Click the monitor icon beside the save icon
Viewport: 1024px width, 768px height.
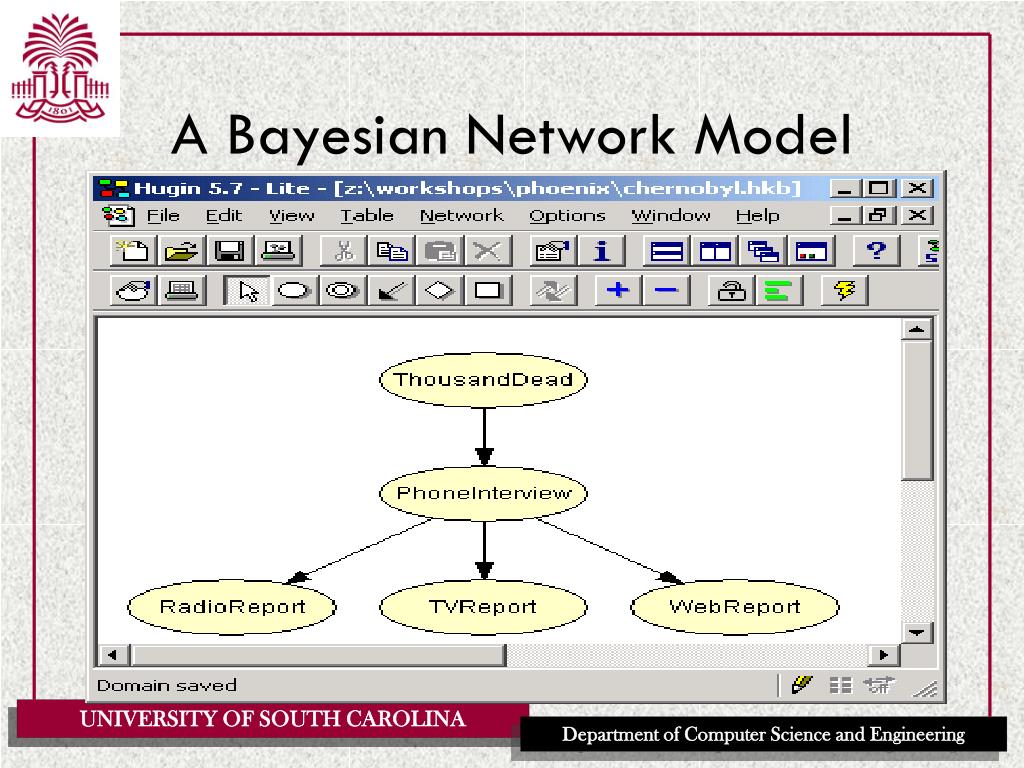[278, 251]
